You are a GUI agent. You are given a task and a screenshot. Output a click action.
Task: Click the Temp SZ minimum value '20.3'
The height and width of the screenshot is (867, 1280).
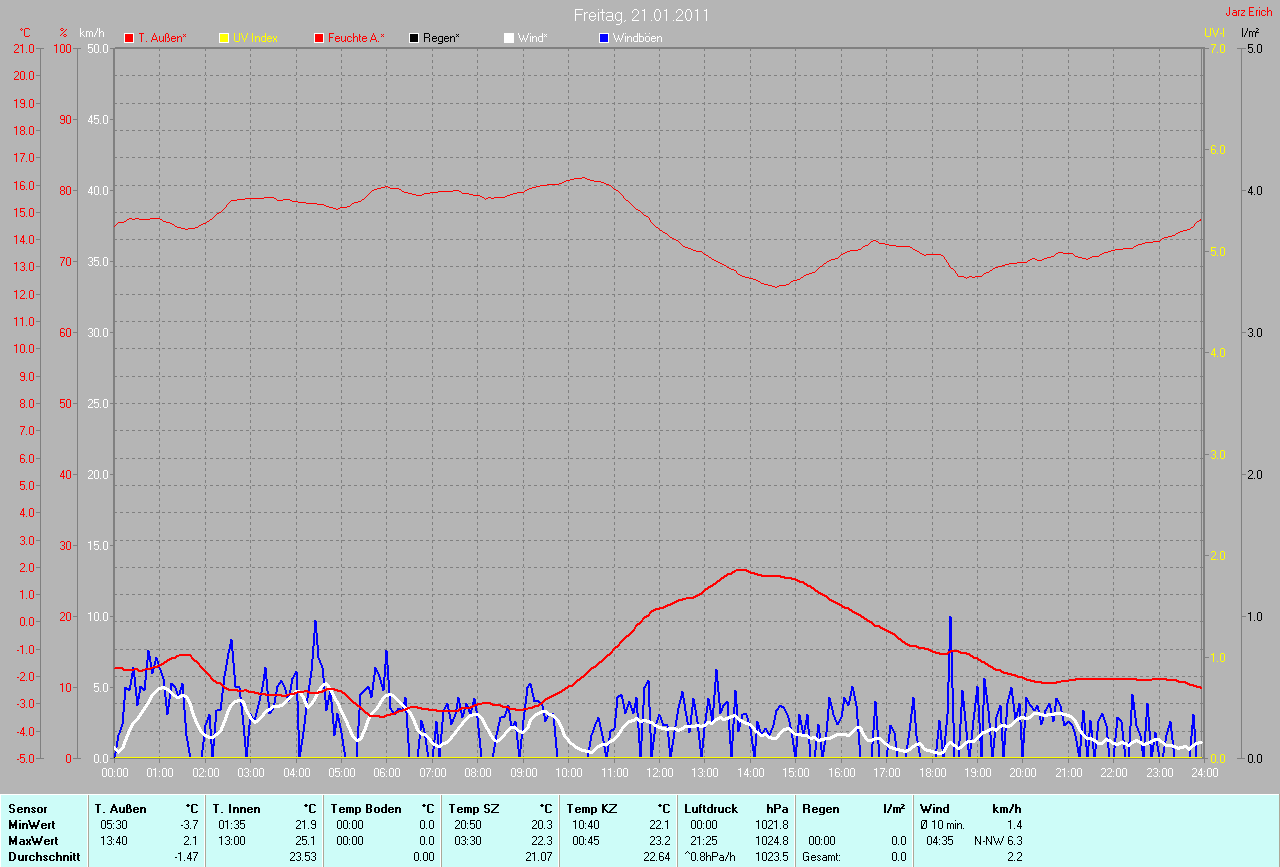[x=542, y=825]
